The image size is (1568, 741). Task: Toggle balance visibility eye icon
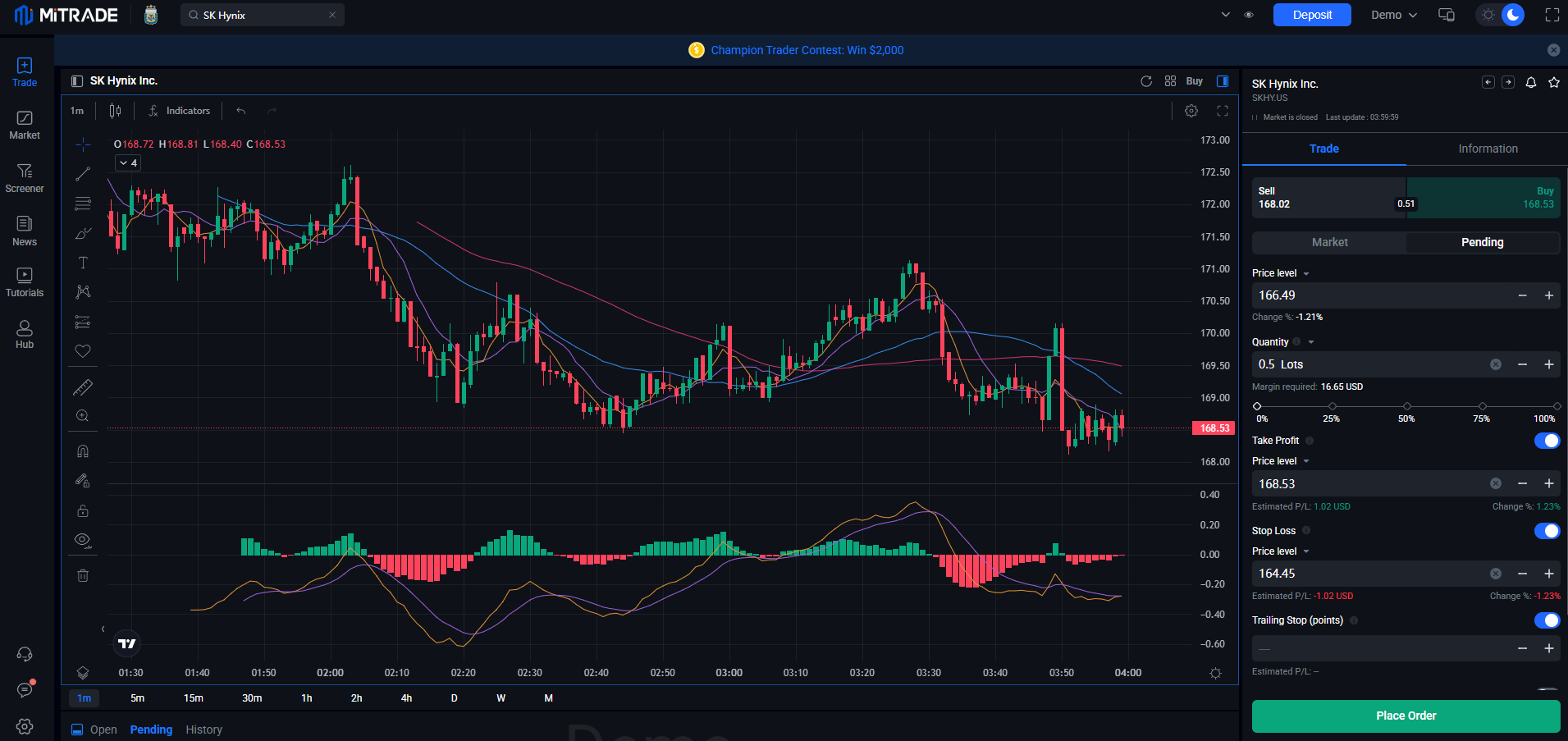(1249, 15)
